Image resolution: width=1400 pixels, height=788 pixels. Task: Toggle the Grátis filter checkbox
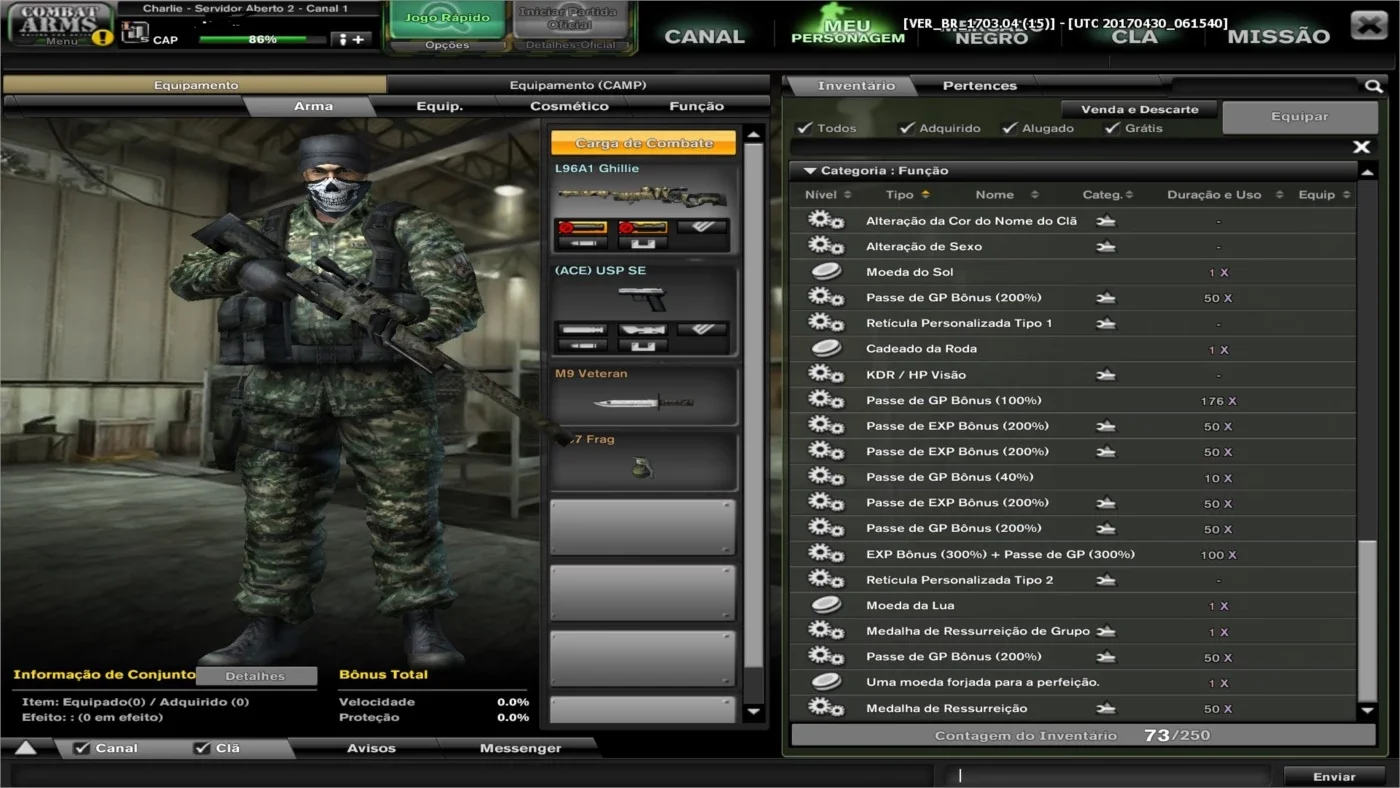point(1112,128)
